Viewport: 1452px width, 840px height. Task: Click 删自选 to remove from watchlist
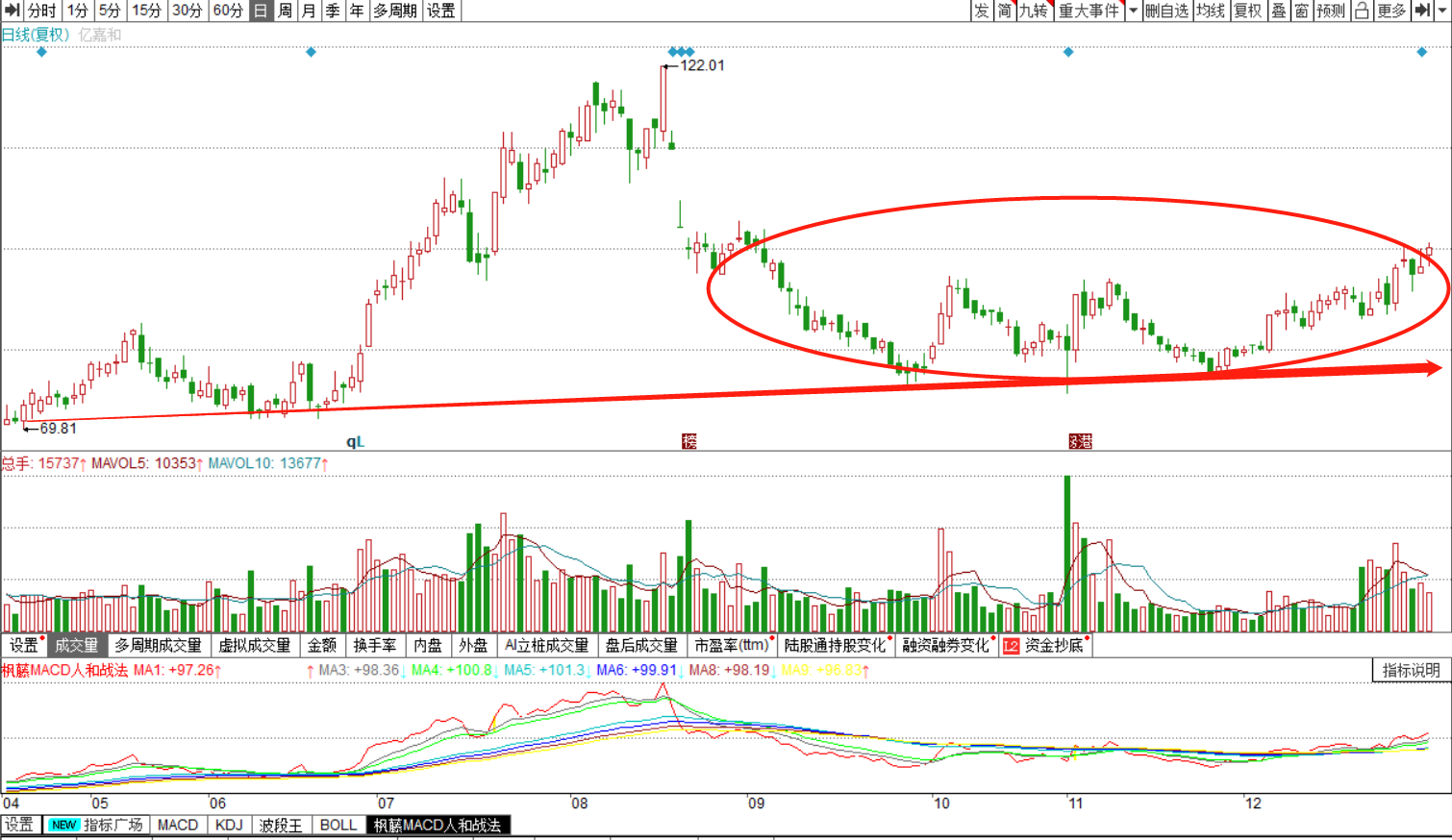1167,11
